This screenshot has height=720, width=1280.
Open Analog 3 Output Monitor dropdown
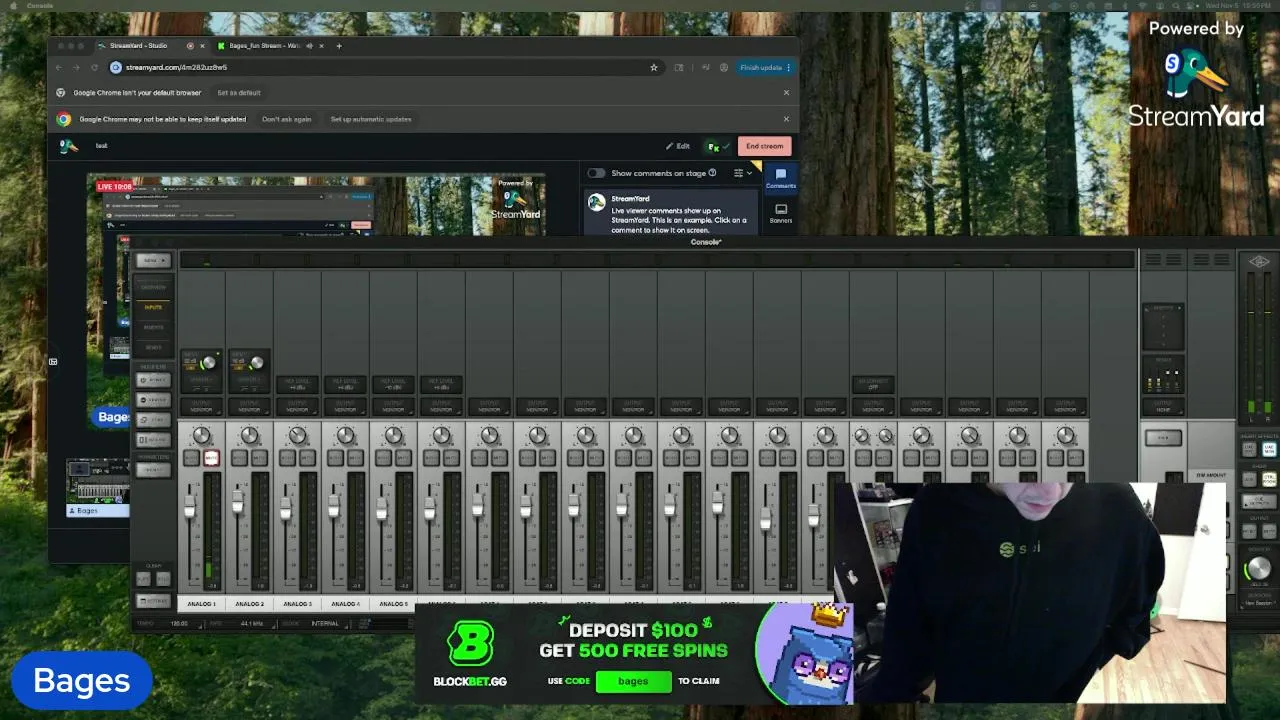297,406
